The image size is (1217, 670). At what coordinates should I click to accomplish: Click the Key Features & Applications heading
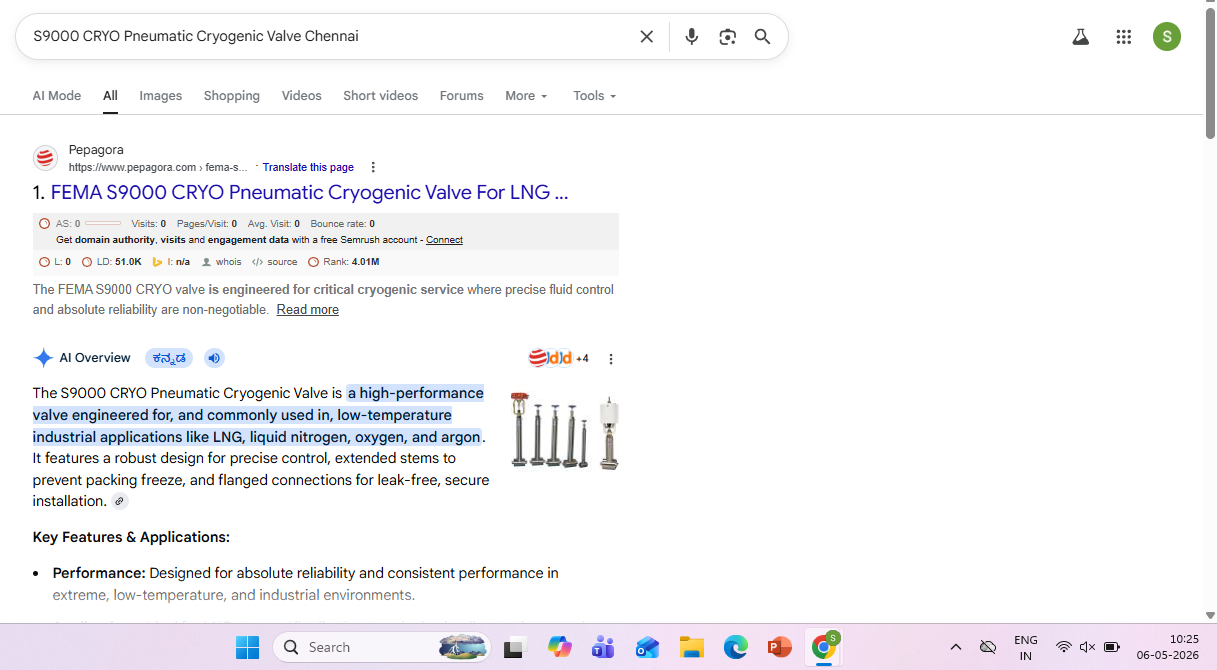pos(131,538)
